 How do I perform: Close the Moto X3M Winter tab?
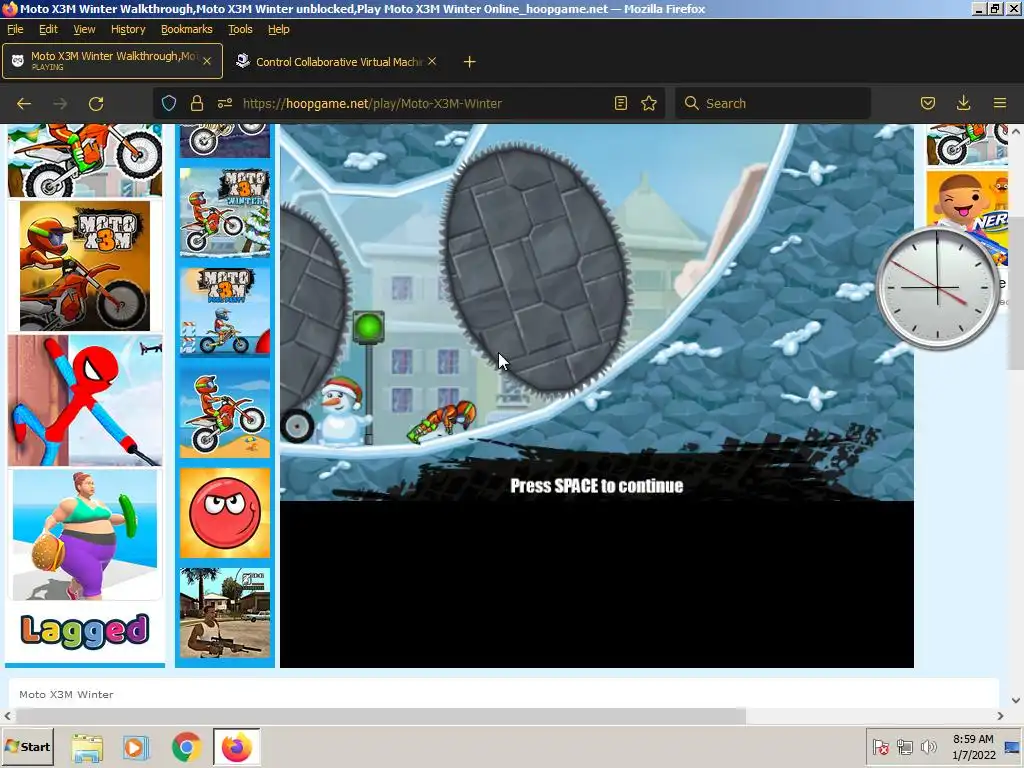(207, 61)
